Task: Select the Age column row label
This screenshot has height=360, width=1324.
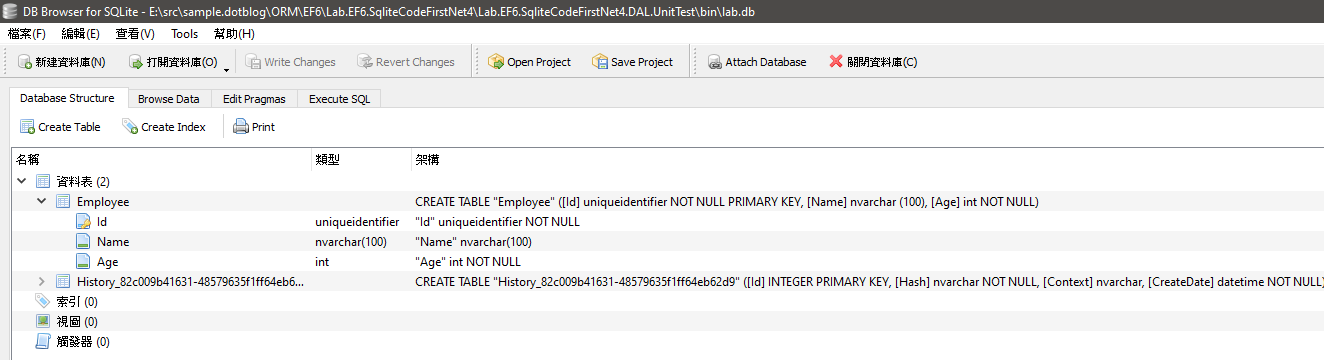Action: pyautogui.click(x=107, y=262)
